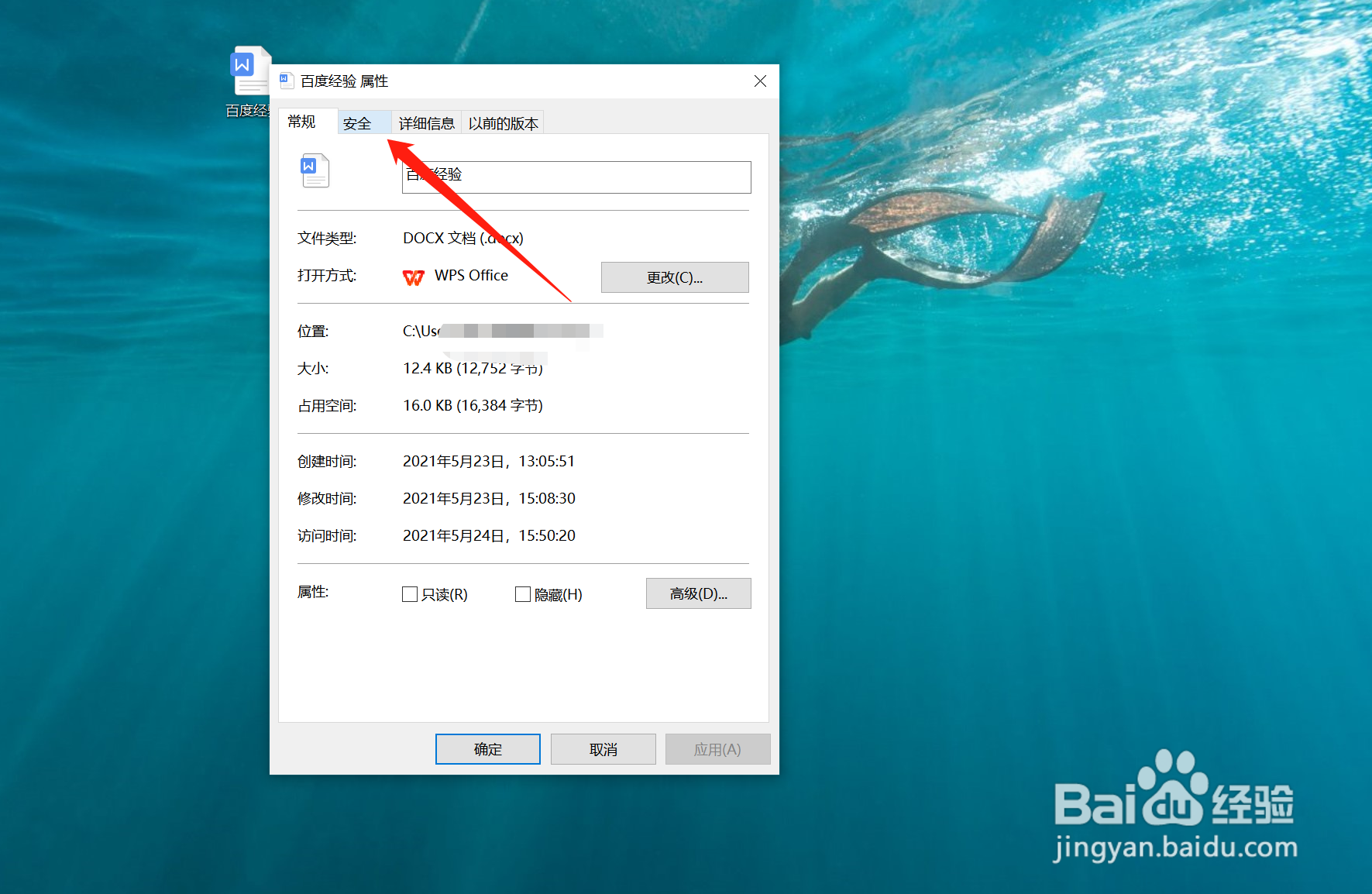Click the 取消 button
The image size is (1372, 894).
pos(603,749)
